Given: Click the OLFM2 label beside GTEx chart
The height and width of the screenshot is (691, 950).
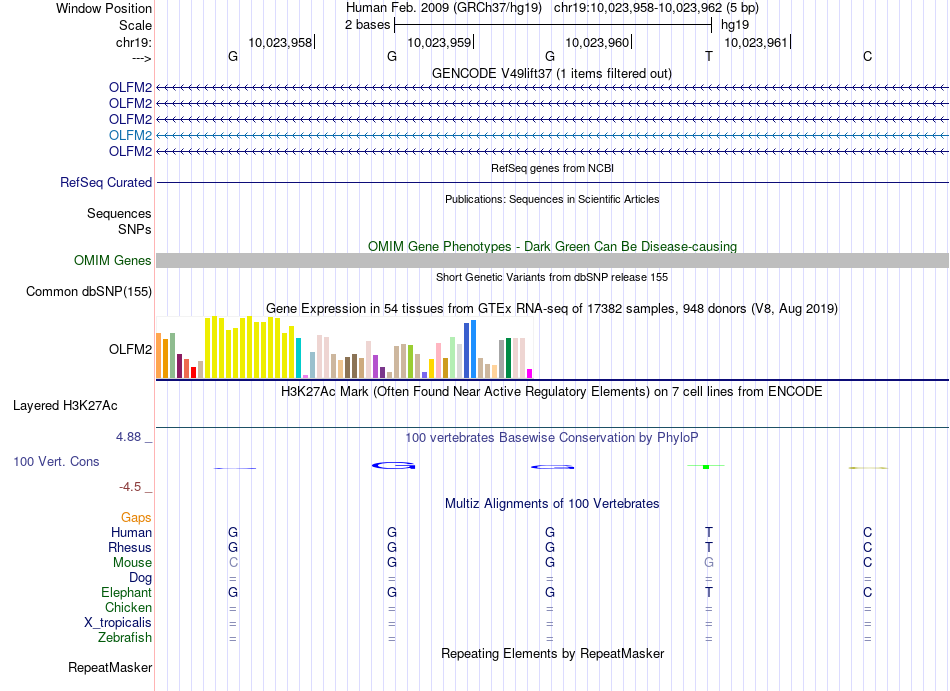Looking at the screenshot, I should (130, 349).
